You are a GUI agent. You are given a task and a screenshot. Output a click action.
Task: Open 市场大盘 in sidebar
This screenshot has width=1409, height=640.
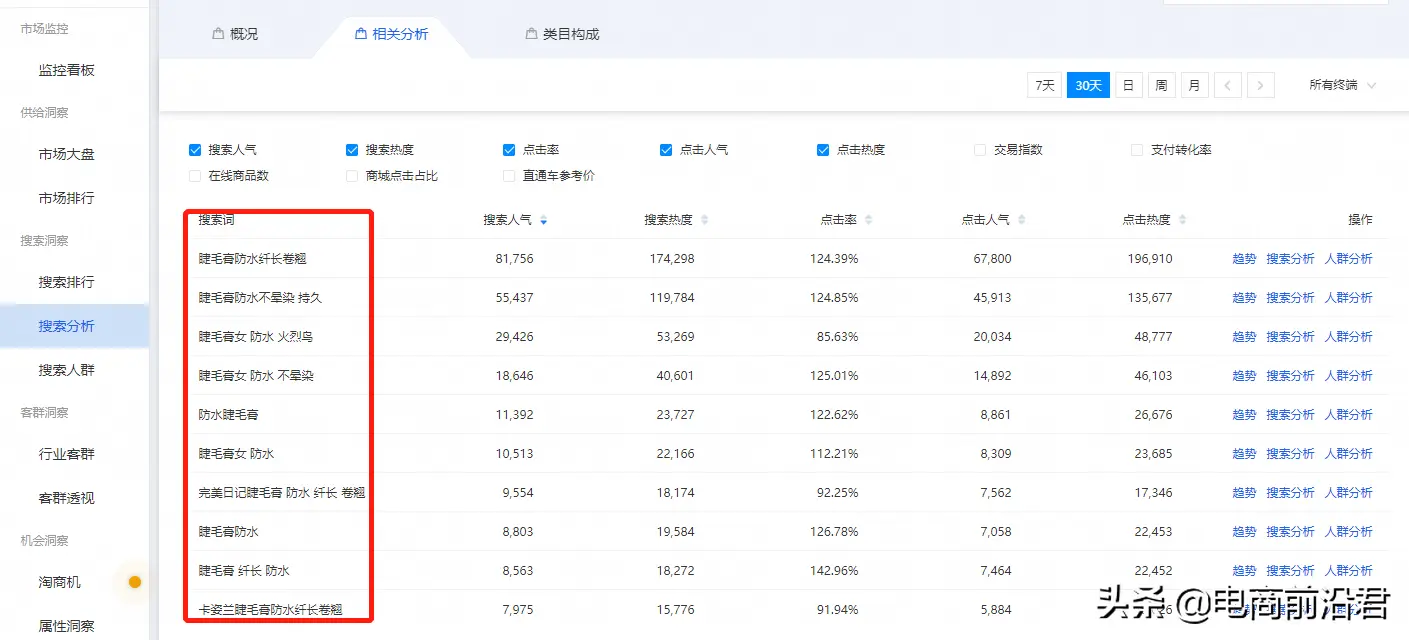pos(66,154)
